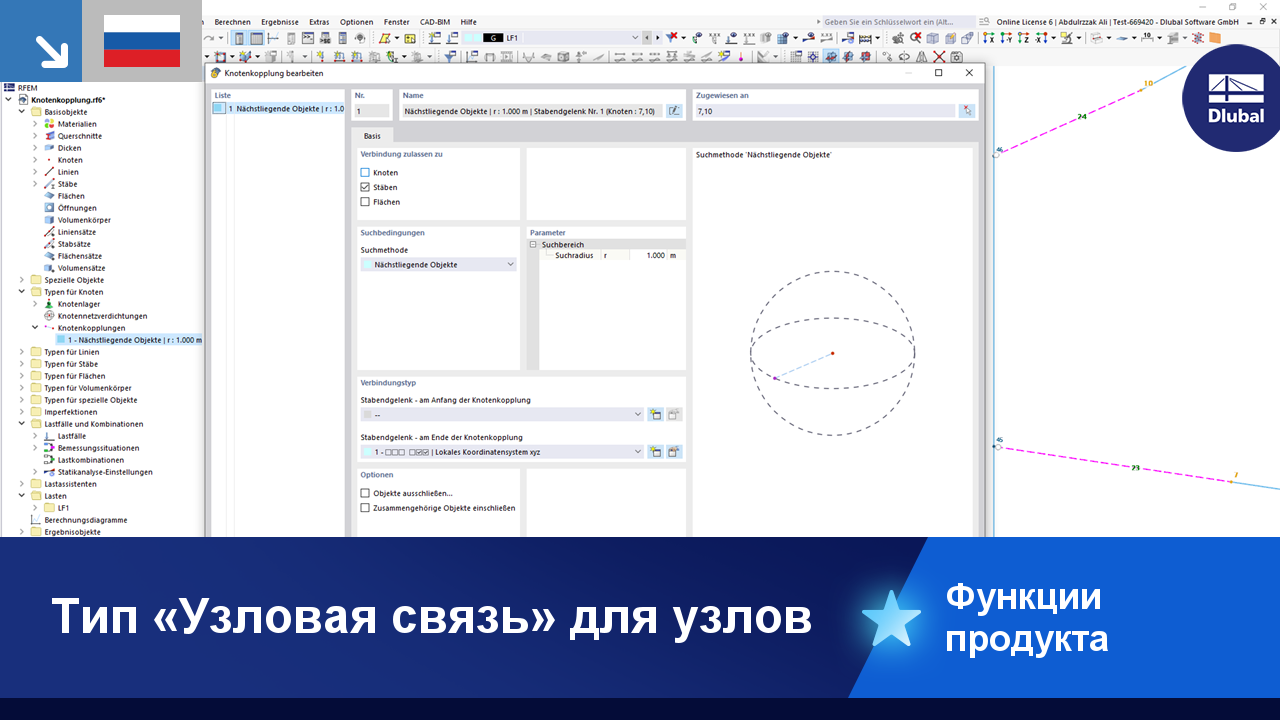This screenshot has width=1280, height=720.
Task: Click the Suchmethode color swatch
Action: [367, 265]
